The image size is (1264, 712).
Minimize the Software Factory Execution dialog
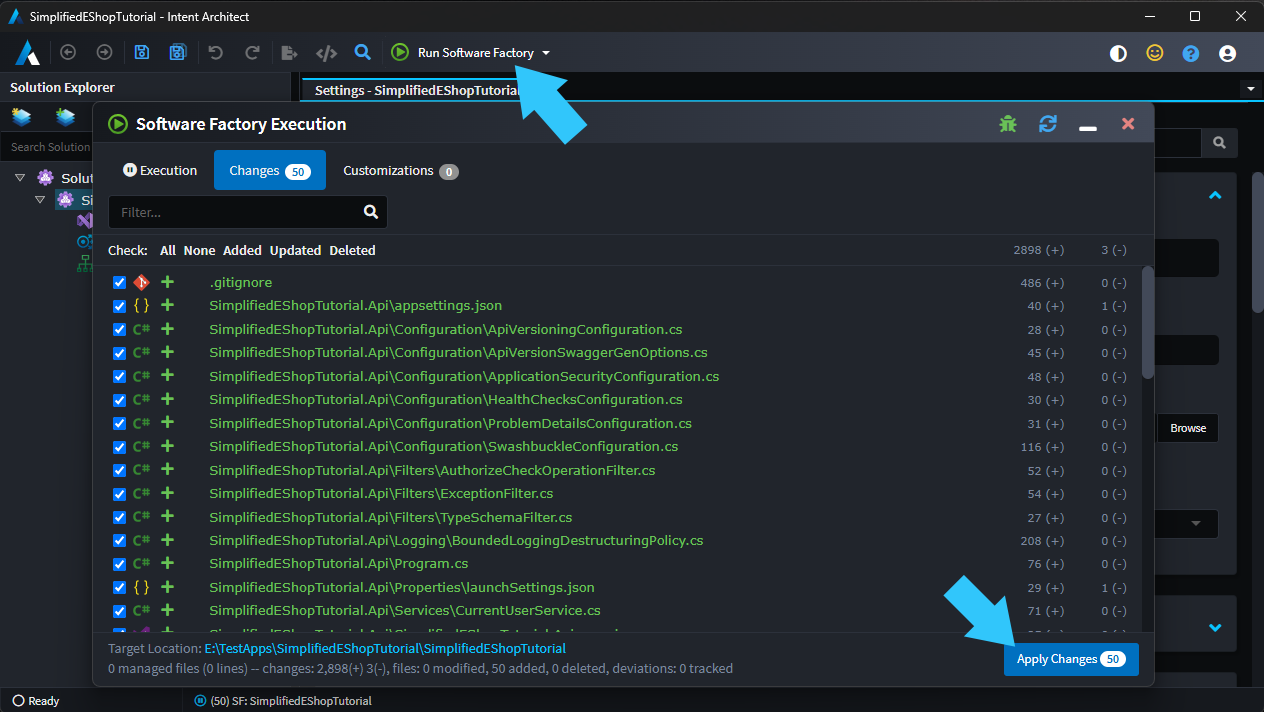click(1088, 128)
